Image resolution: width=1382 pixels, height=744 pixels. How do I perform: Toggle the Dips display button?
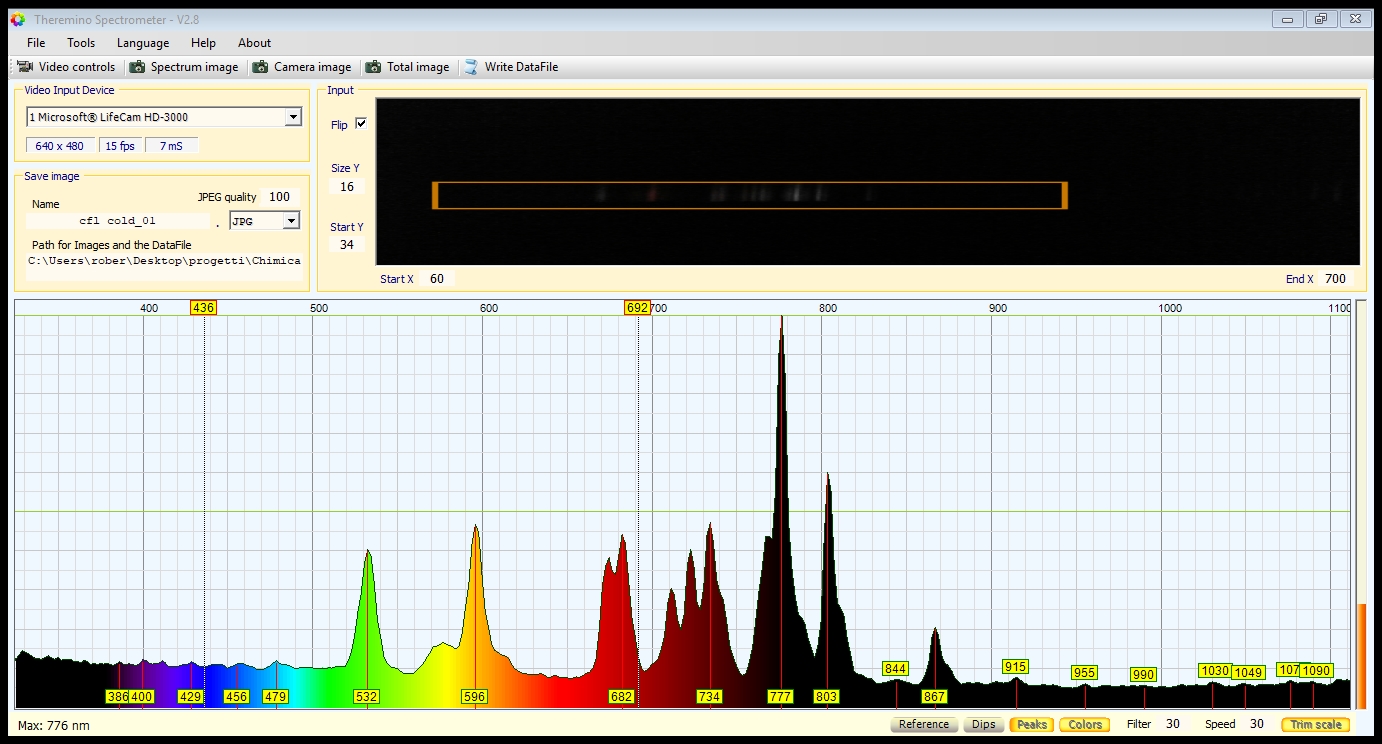click(983, 724)
